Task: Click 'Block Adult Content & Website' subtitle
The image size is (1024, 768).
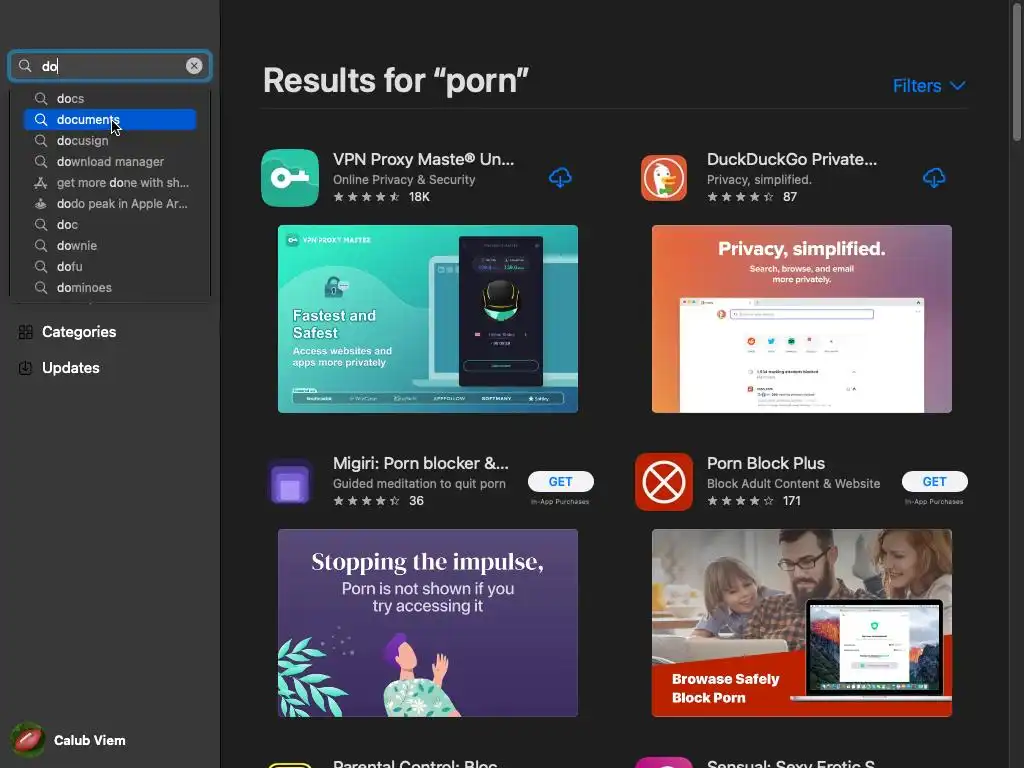Action: pyautogui.click(x=793, y=483)
